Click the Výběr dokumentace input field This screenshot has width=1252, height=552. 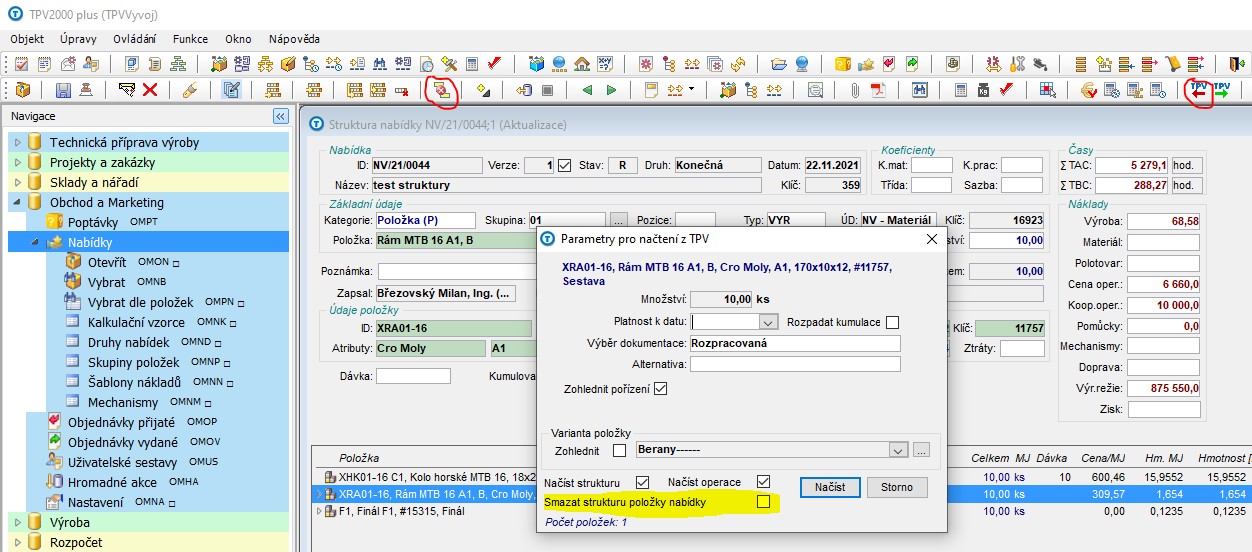click(795, 343)
